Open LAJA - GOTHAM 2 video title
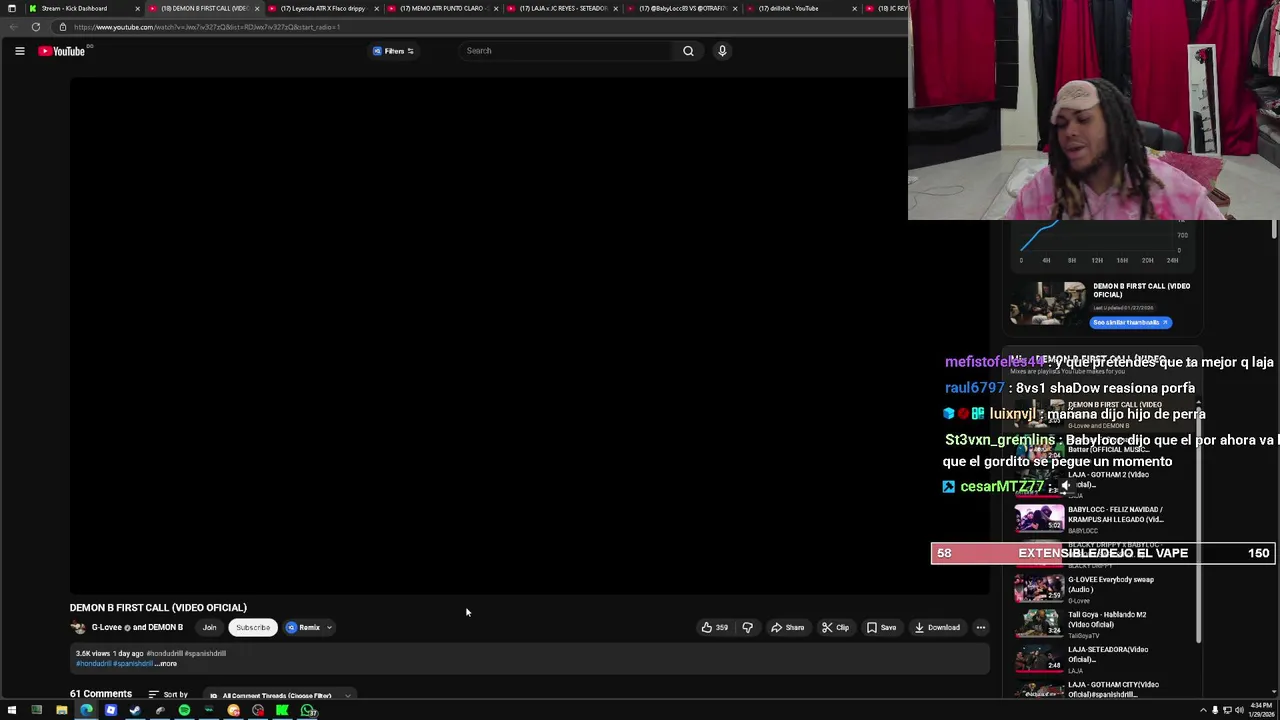This screenshot has height=720, width=1280. point(1108,479)
